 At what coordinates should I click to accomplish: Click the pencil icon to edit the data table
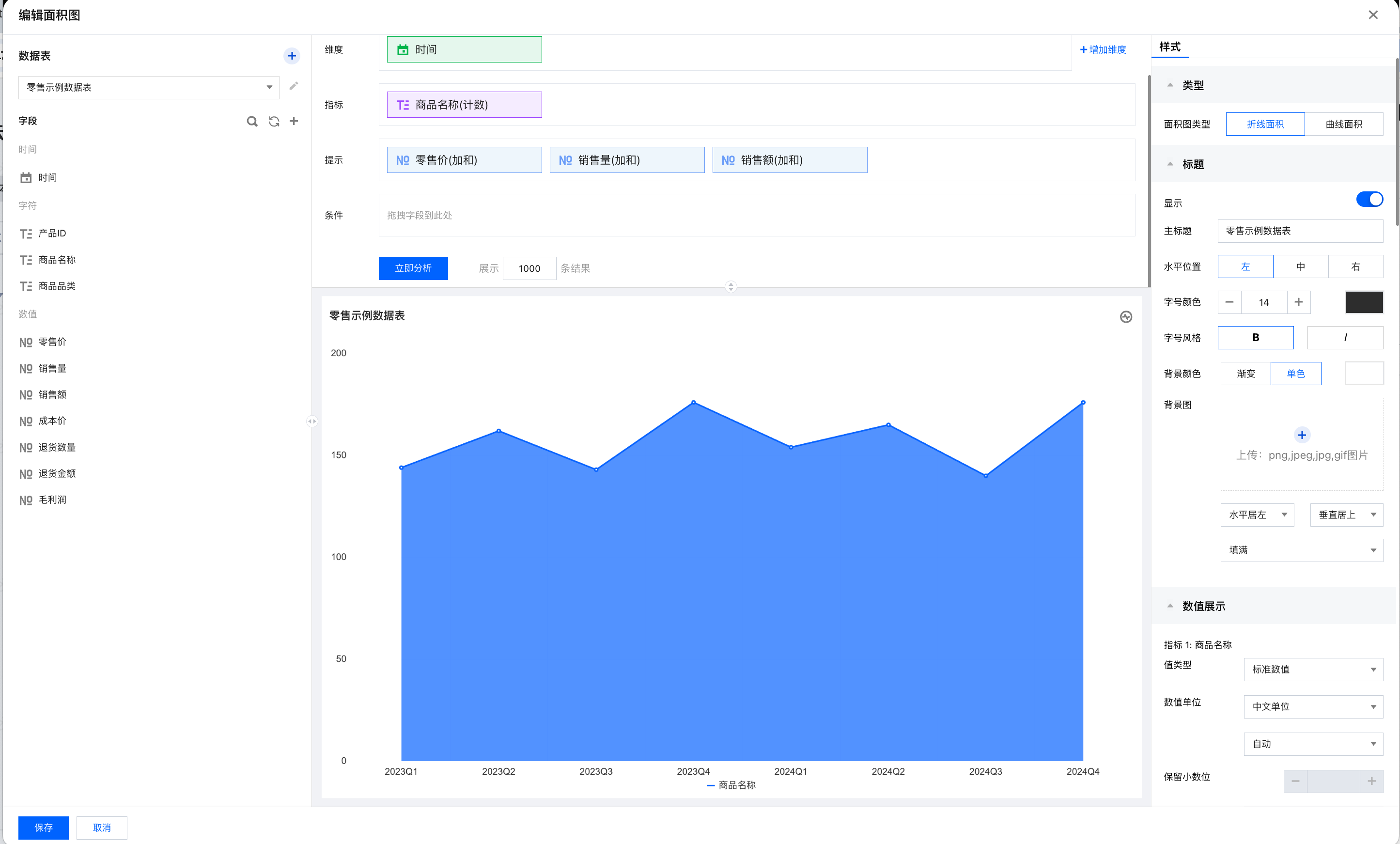coord(294,86)
